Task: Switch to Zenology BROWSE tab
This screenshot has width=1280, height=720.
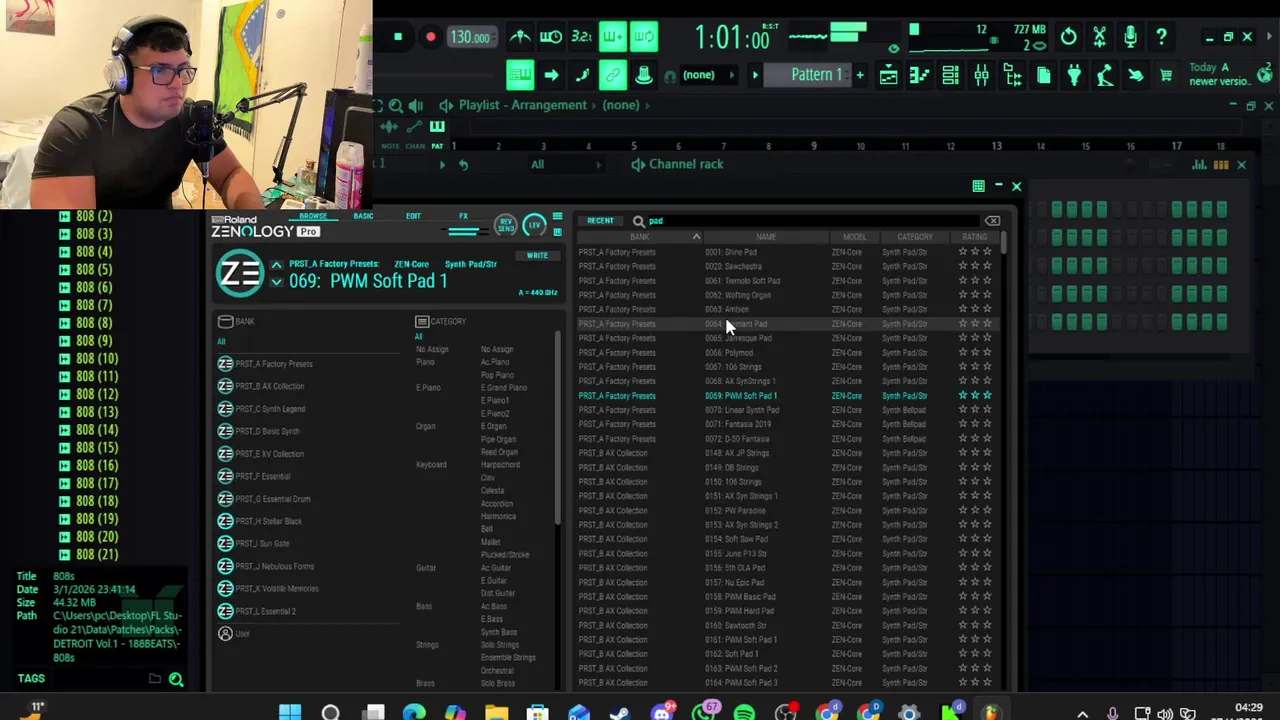Action: click(313, 216)
